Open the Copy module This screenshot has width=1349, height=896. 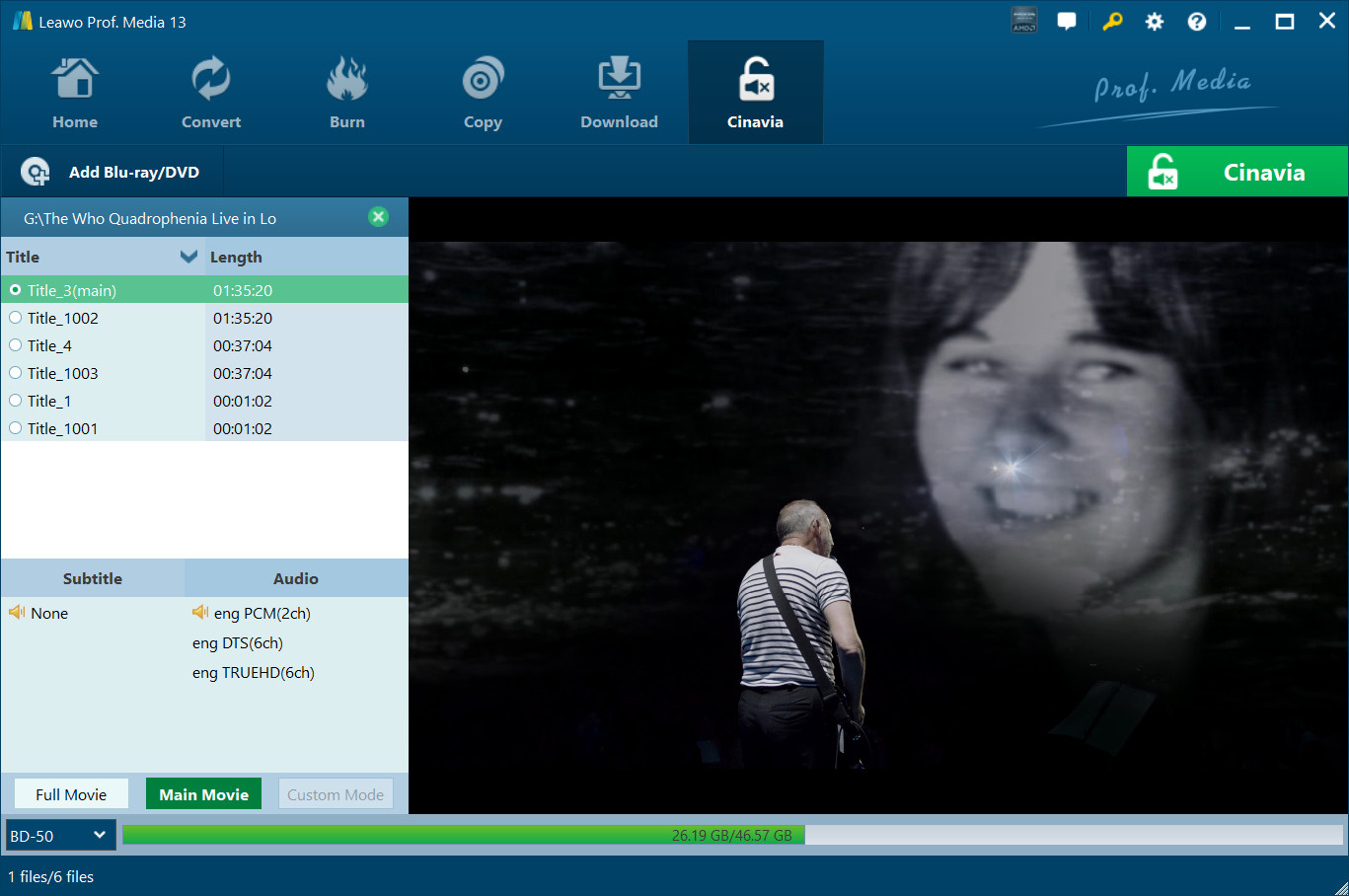[483, 94]
